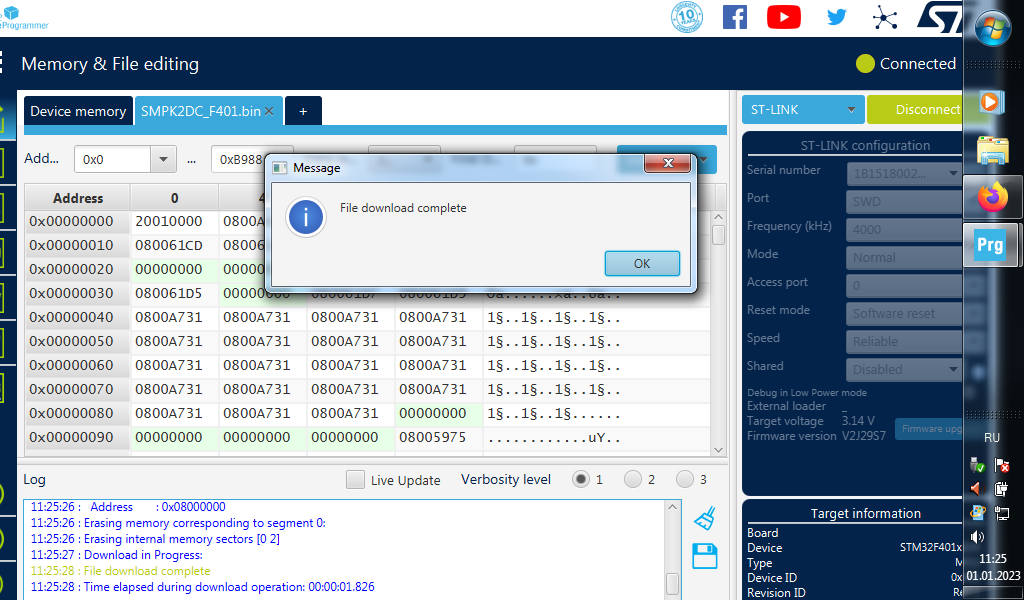1024x600 pixels.
Task: Click the Access port field showing 0
Action: pyautogui.click(x=904, y=285)
